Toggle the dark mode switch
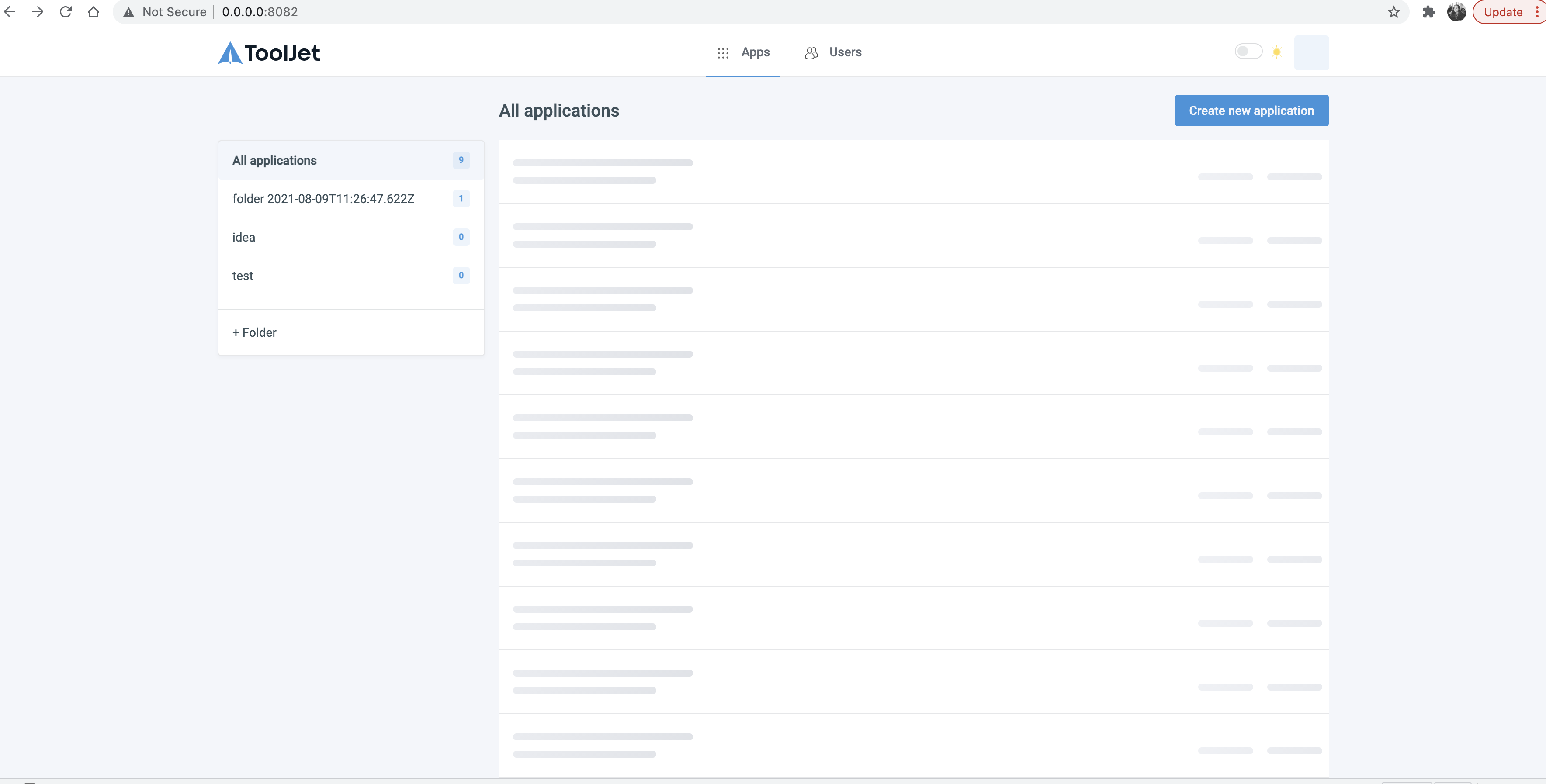The image size is (1546, 784). 1248,52
